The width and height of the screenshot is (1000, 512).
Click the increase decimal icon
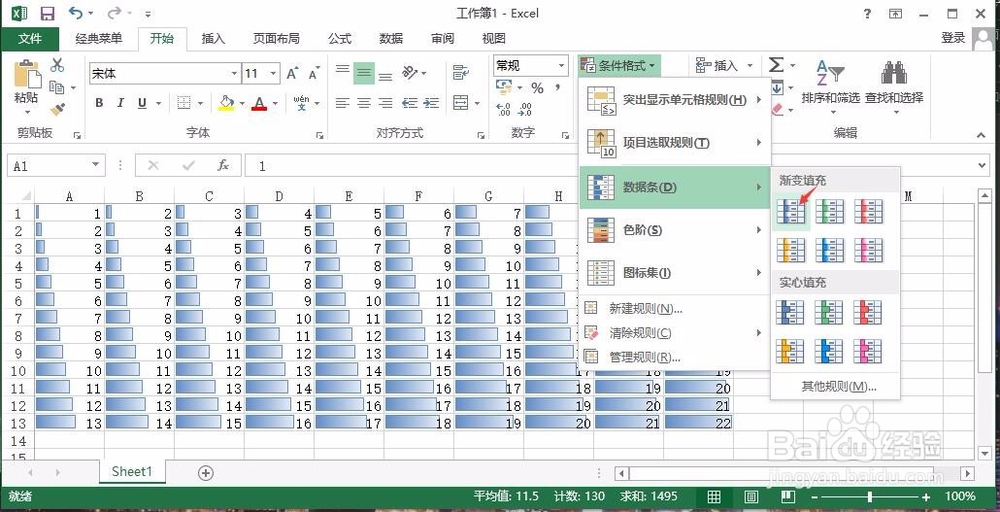pos(503,109)
